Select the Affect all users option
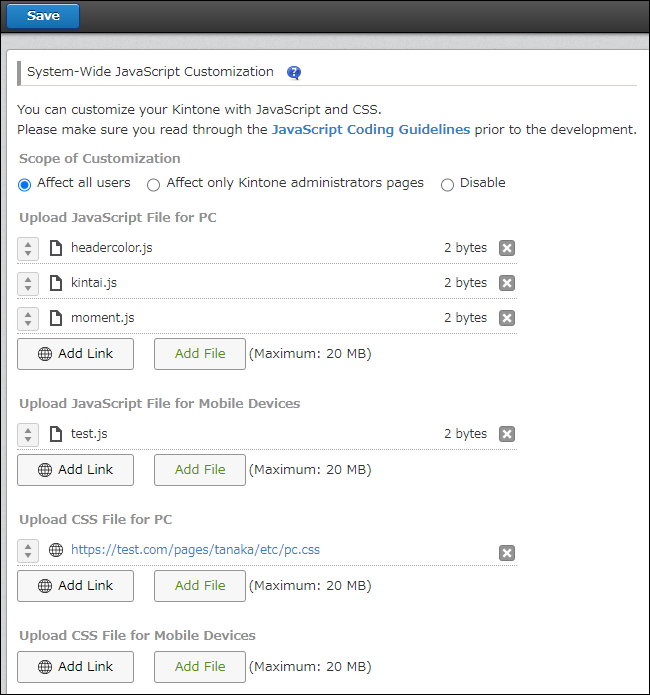This screenshot has height=695, width=650. [25, 184]
